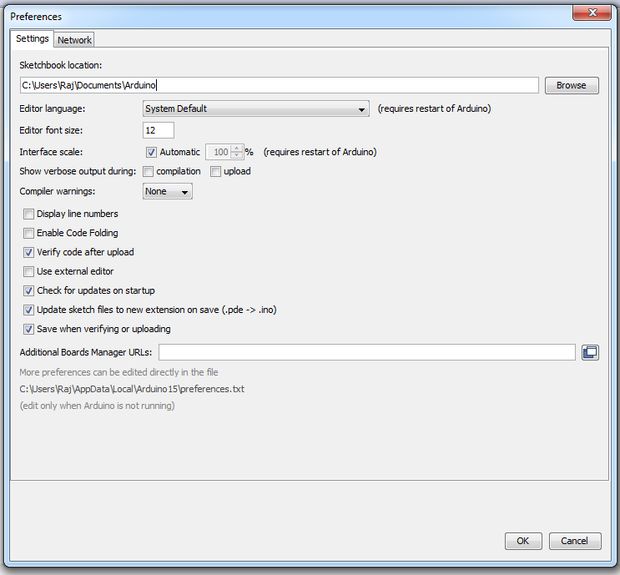
Task: Click the 'Sketchbook location:' label
Action: pos(60,65)
